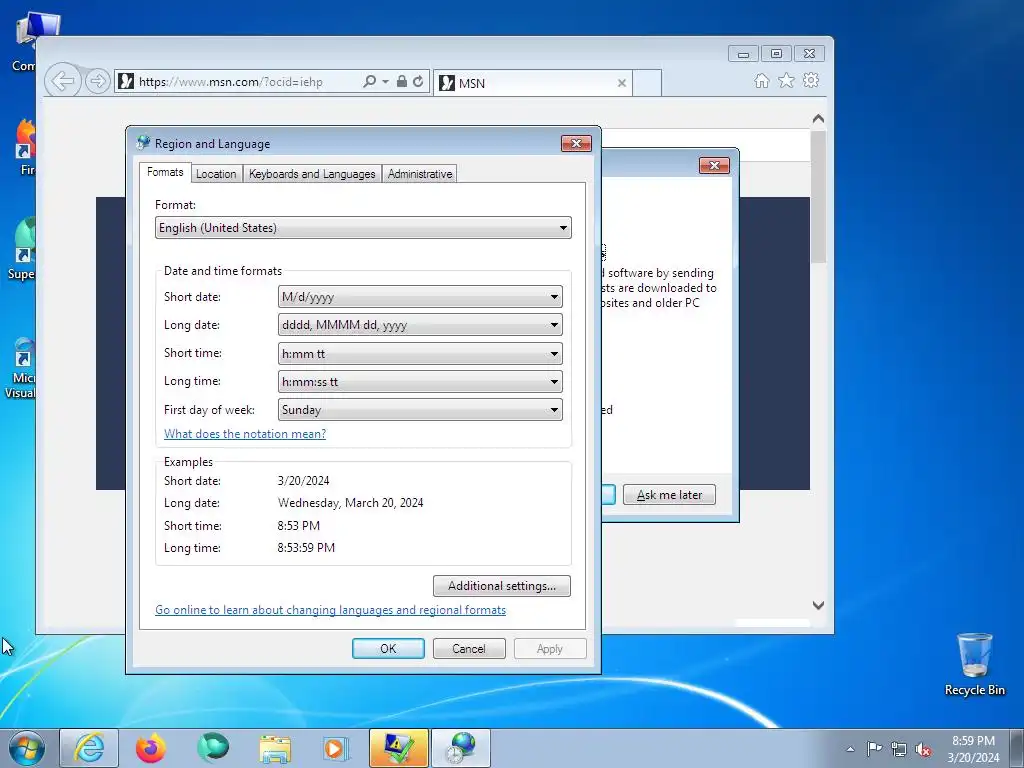Switch to the Administrative tab
This screenshot has height=768, width=1024.
(x=420, y=174)
